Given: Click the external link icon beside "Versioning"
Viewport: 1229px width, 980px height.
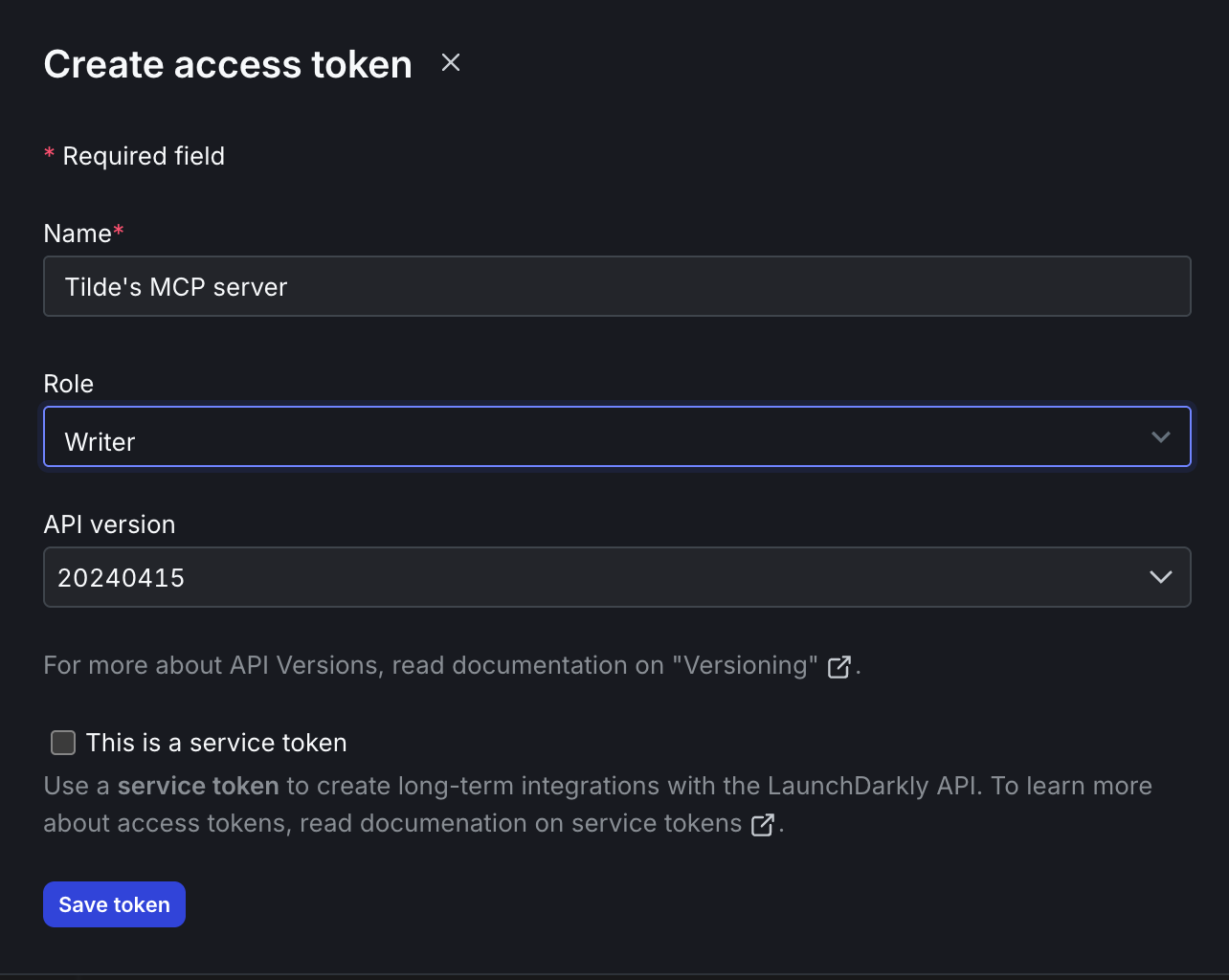Looking at the screenshot, I should point(838,666).
